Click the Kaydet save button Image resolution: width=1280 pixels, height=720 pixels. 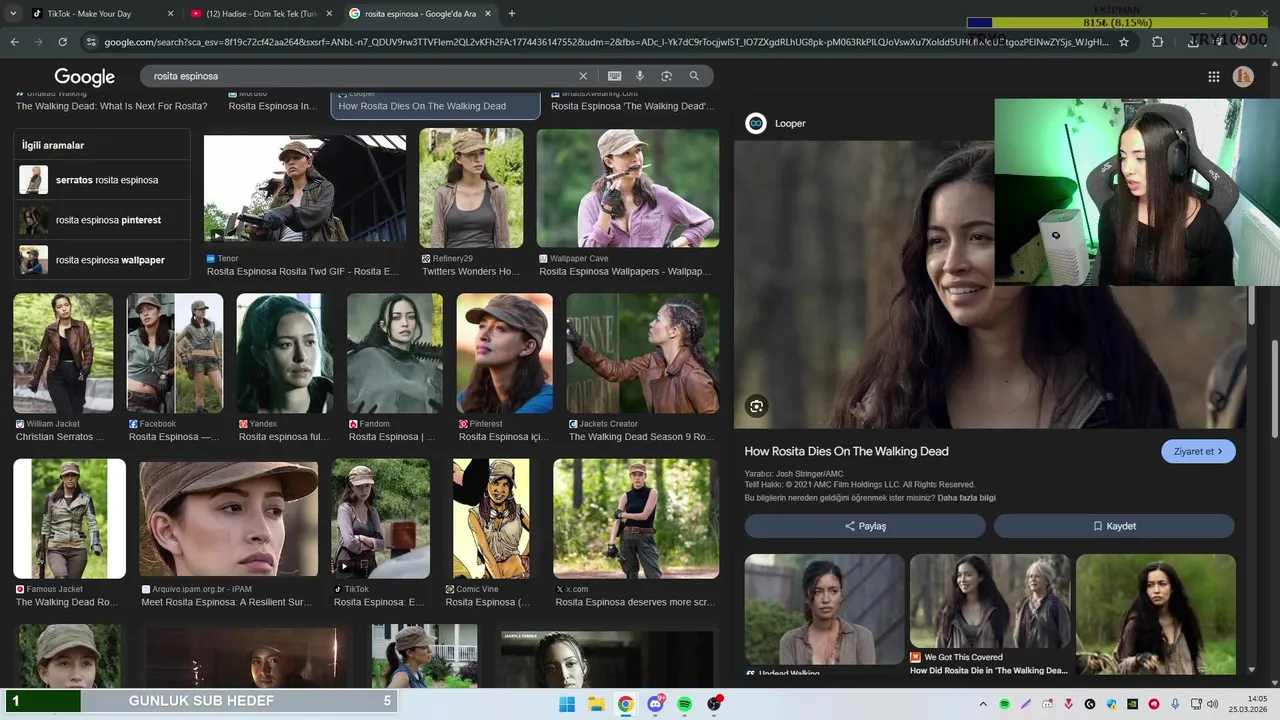[1114, 526]
